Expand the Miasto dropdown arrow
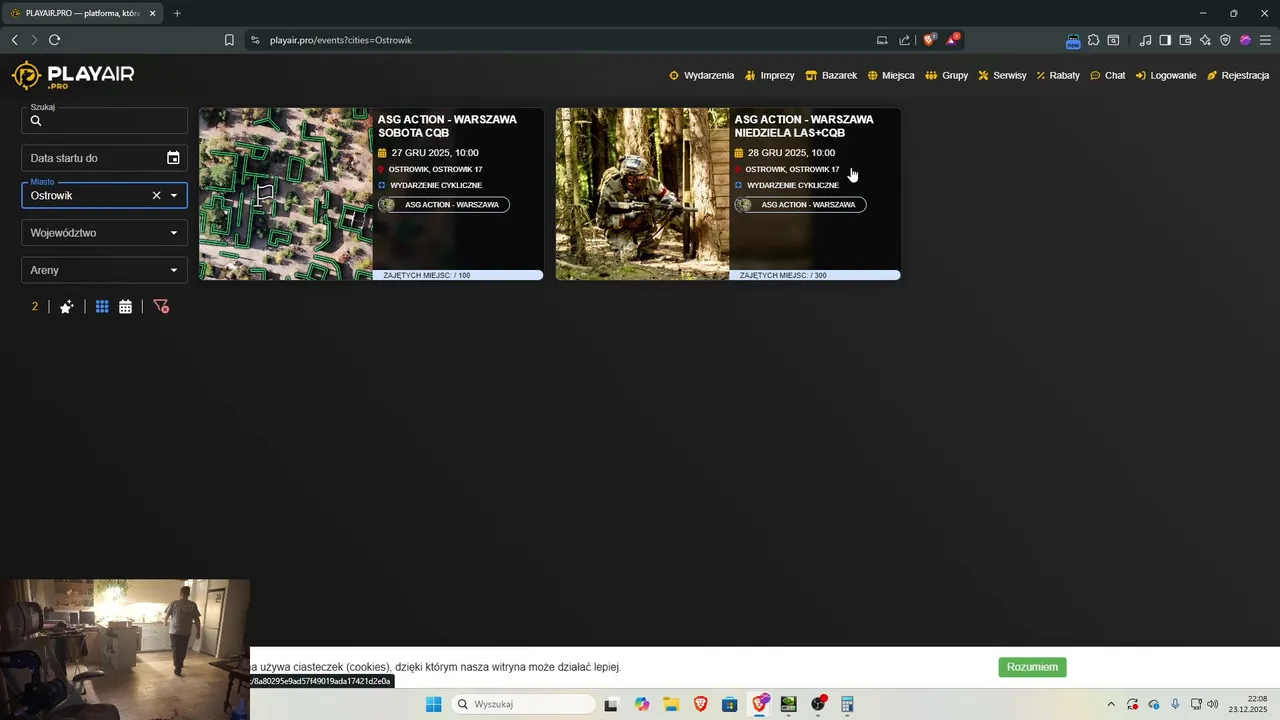Image resolution: width=1280 pixels, height=720 pixels. 174,195
